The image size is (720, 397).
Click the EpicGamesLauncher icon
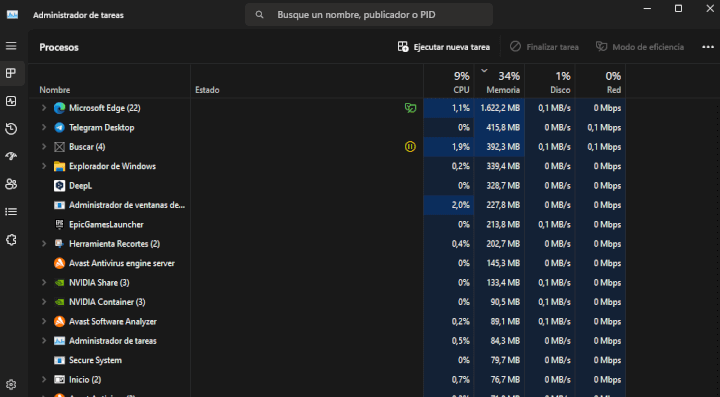click(x=59, y=224)
